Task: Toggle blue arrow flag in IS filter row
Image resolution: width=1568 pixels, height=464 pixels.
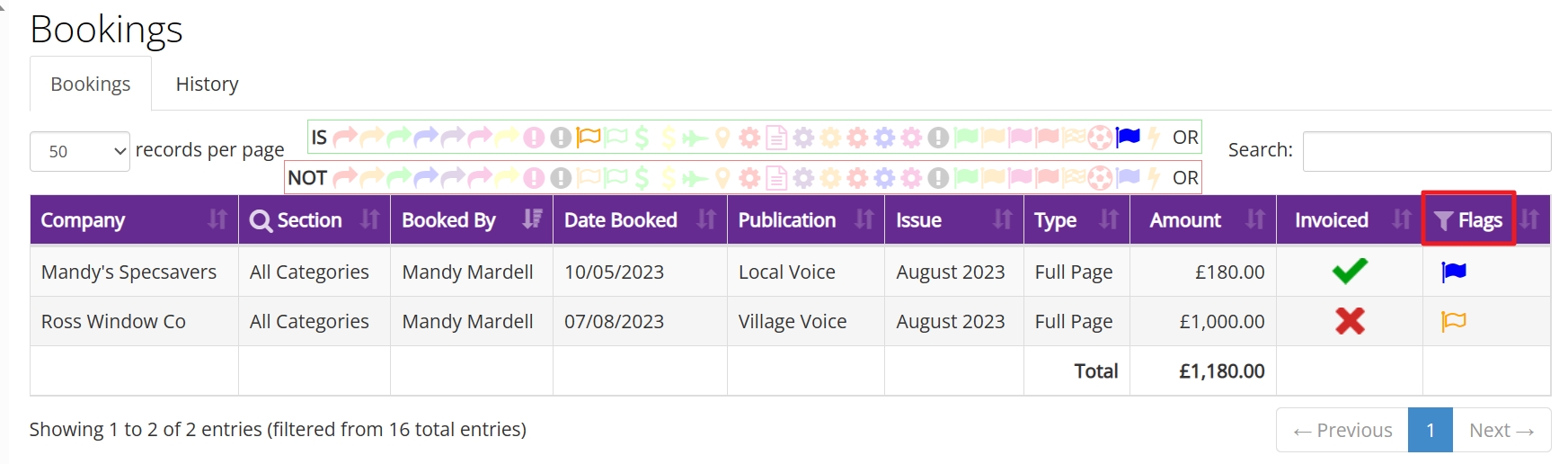Action: 426,138
